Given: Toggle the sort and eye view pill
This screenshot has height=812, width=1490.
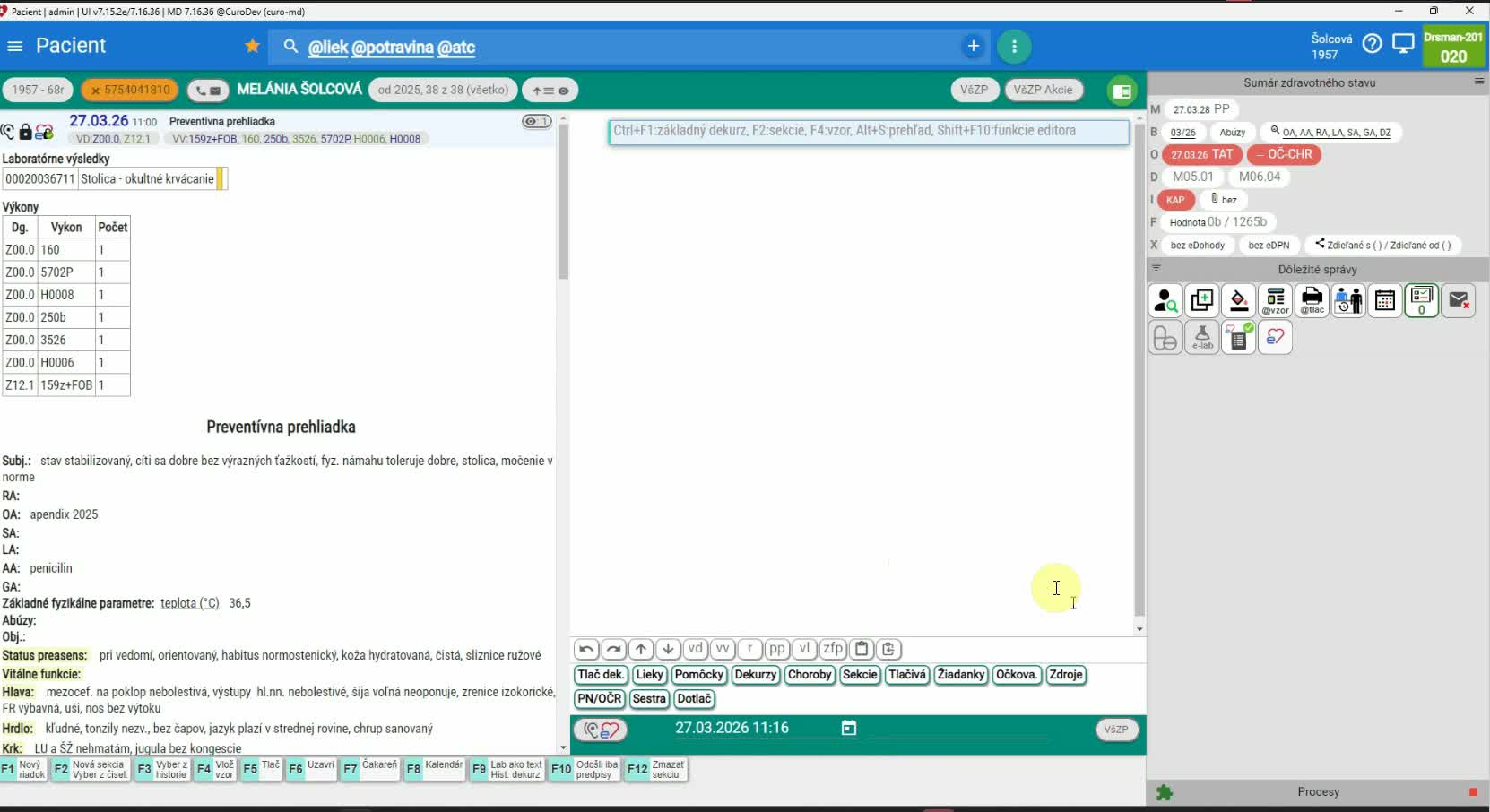Looking at the screenshot, I should (550, 91).
